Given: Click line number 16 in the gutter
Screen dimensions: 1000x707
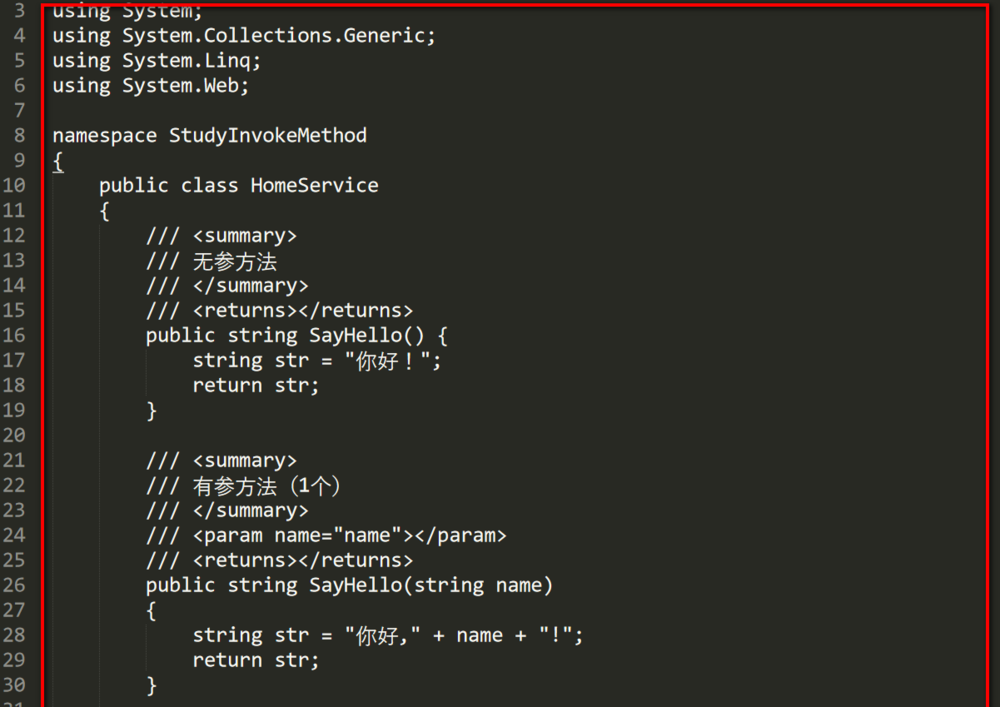Looking at the screenshot, I should click(14, 335).
